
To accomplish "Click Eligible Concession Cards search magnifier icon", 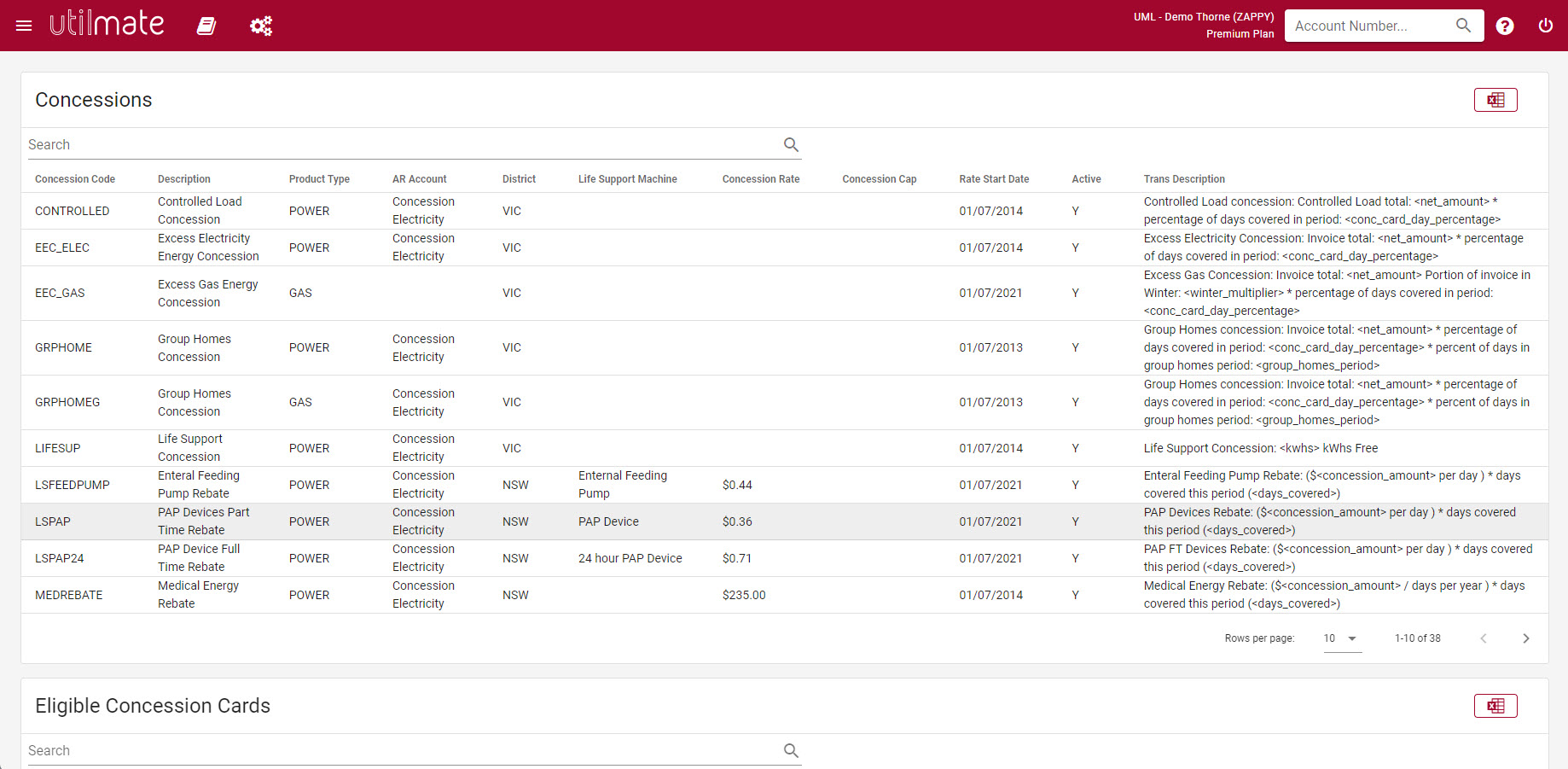I will click(791, 751).
